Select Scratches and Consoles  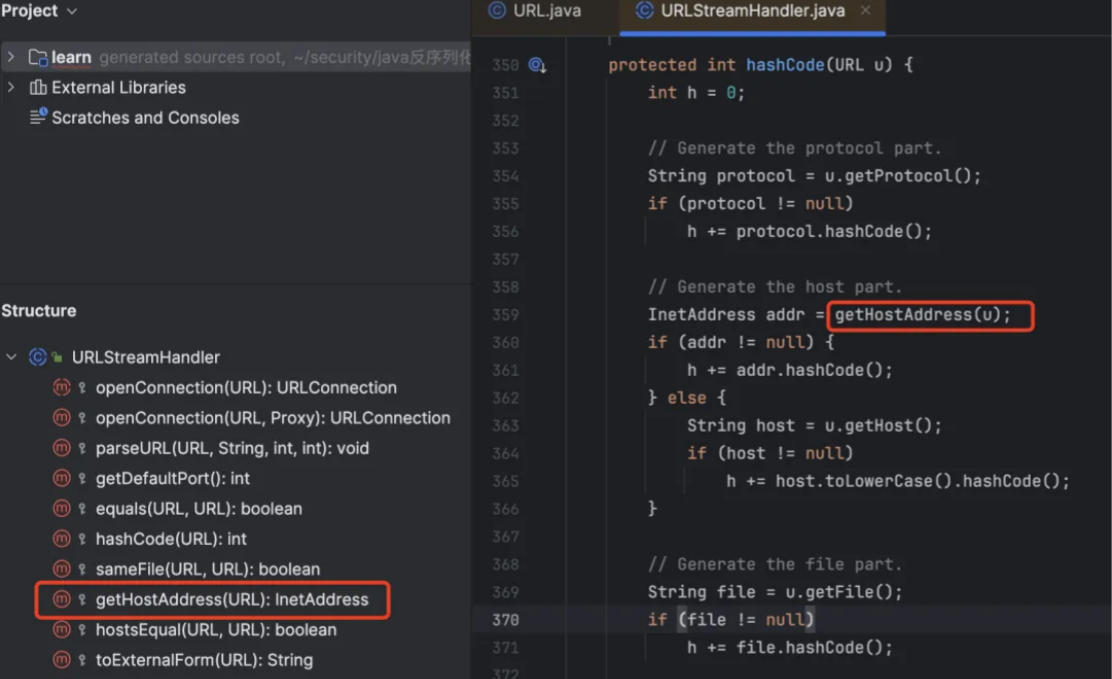[145, 118]
